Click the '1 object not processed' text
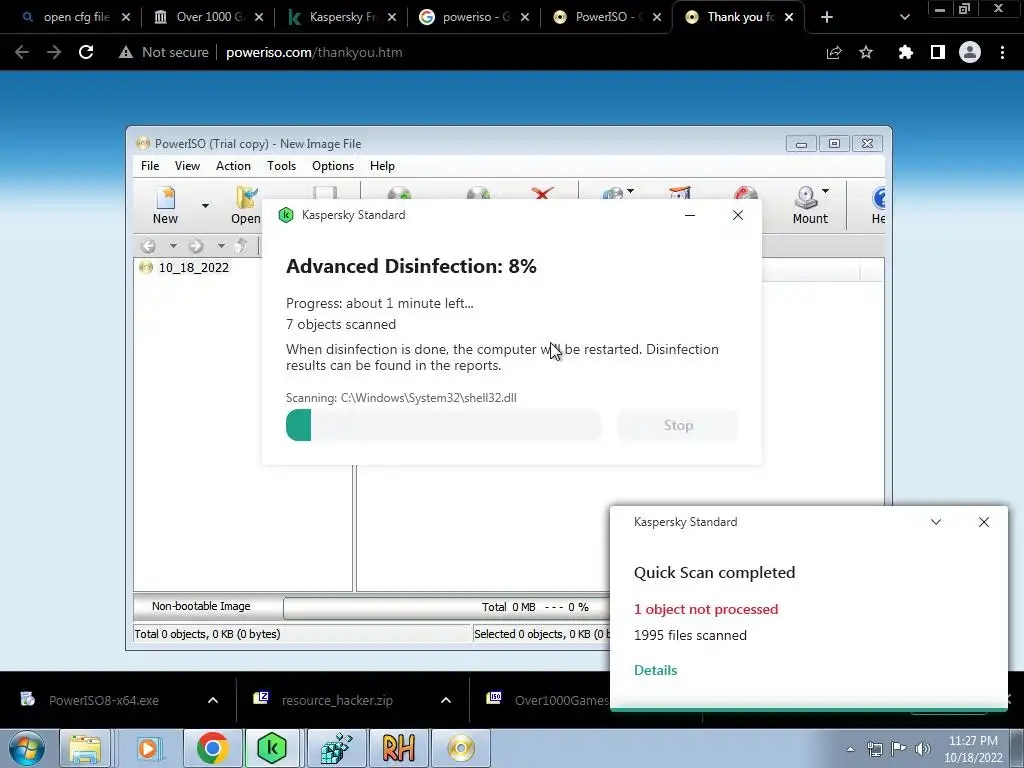 (x=706, y=609)
